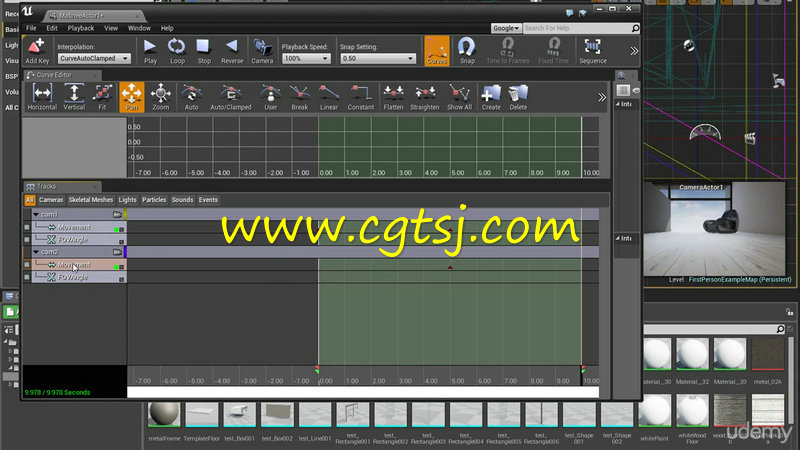Screen dimensions: 800x450
Task: Click the Sequence fit icon
Action: tap(592, 51)
